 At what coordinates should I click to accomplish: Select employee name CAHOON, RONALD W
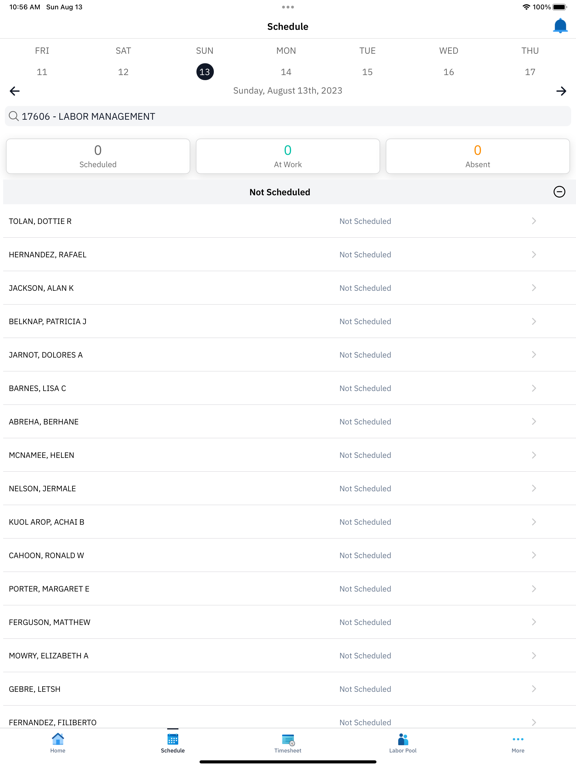[47, 555]
